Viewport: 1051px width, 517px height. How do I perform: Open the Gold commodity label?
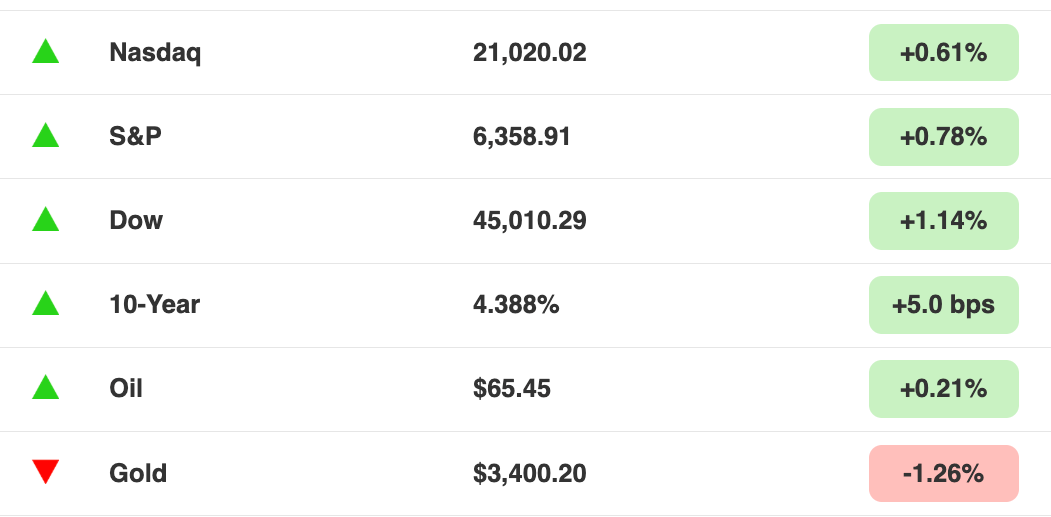click(x=138, y=473)
